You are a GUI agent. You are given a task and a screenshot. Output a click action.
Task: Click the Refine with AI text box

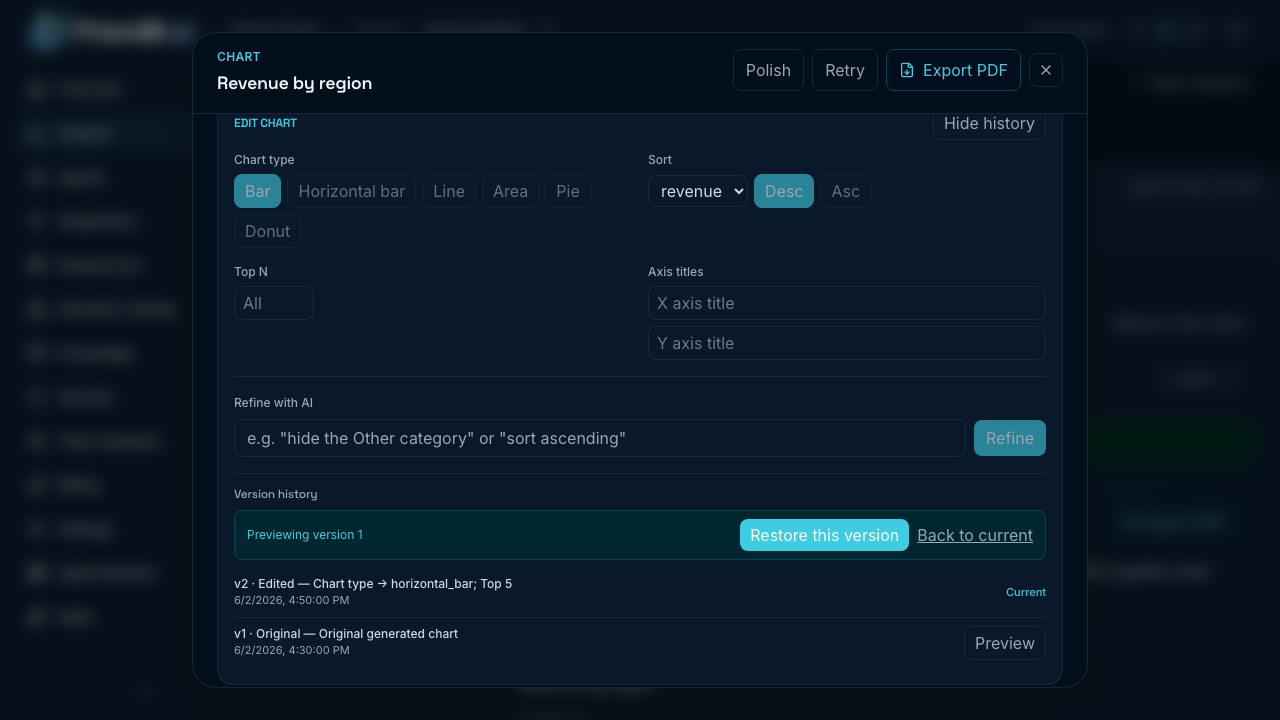[x=600, y=438]
